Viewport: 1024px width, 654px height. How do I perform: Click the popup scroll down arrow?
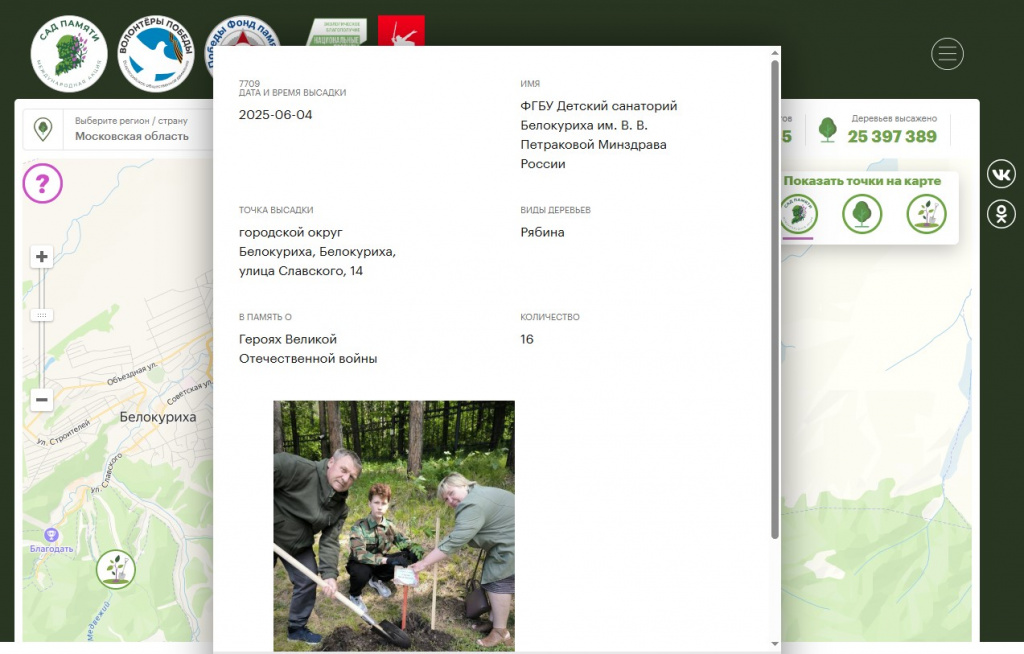775,644
